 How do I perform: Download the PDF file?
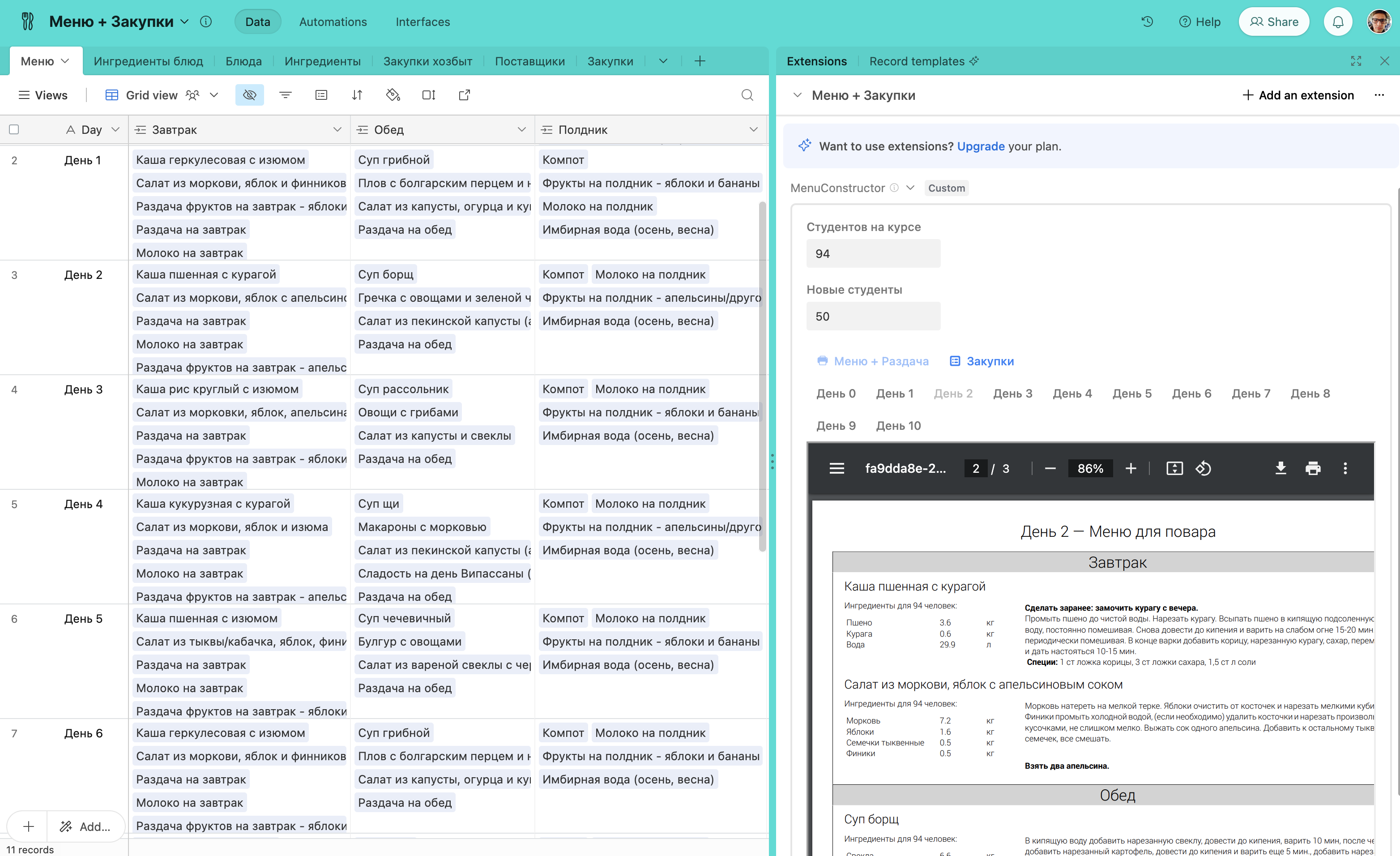point(1280,468)
